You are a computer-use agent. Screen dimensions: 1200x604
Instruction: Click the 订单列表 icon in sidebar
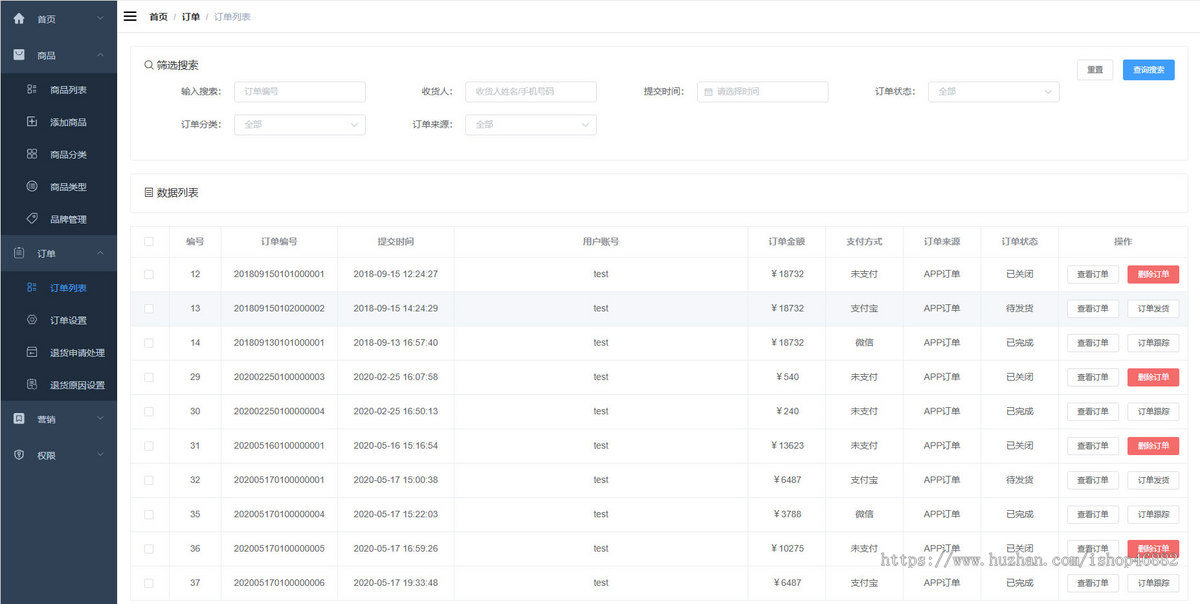click(32, 287)
